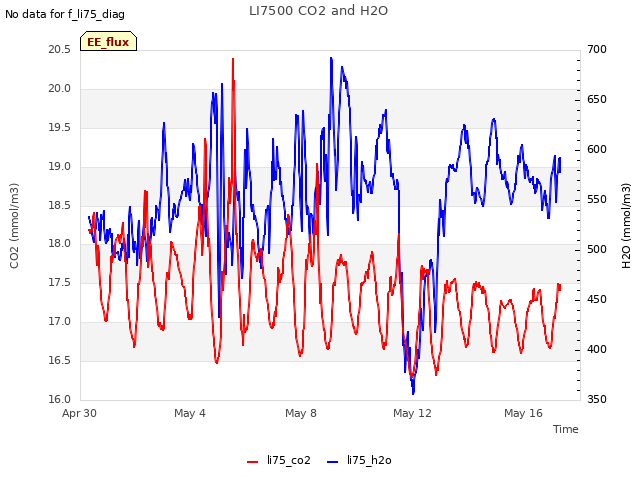Click the May 8 date tick label
Screen dimensions: 640x480
coord(301,413)
